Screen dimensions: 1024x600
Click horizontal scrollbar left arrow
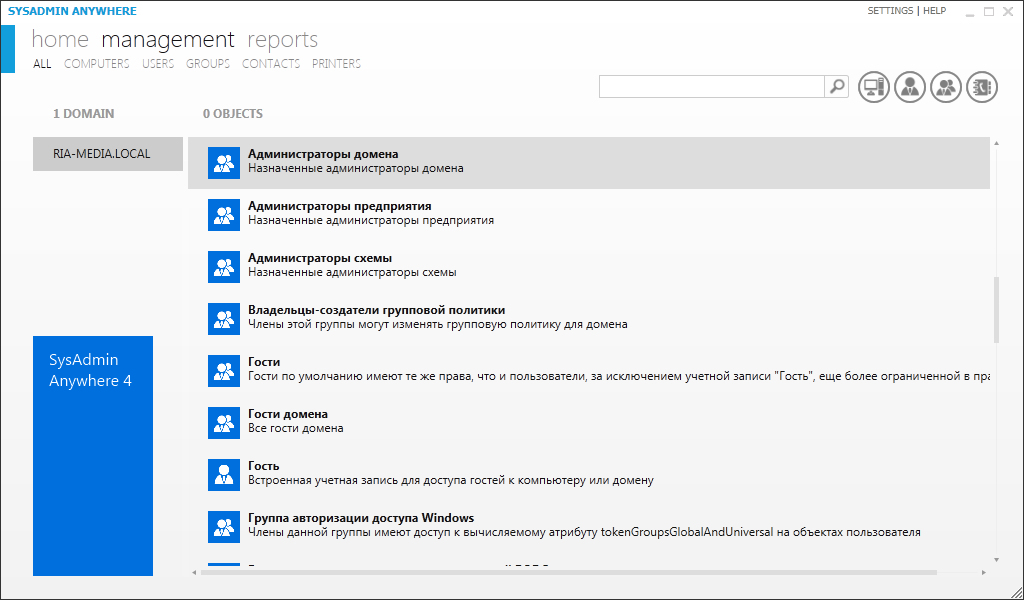(194, 573)
